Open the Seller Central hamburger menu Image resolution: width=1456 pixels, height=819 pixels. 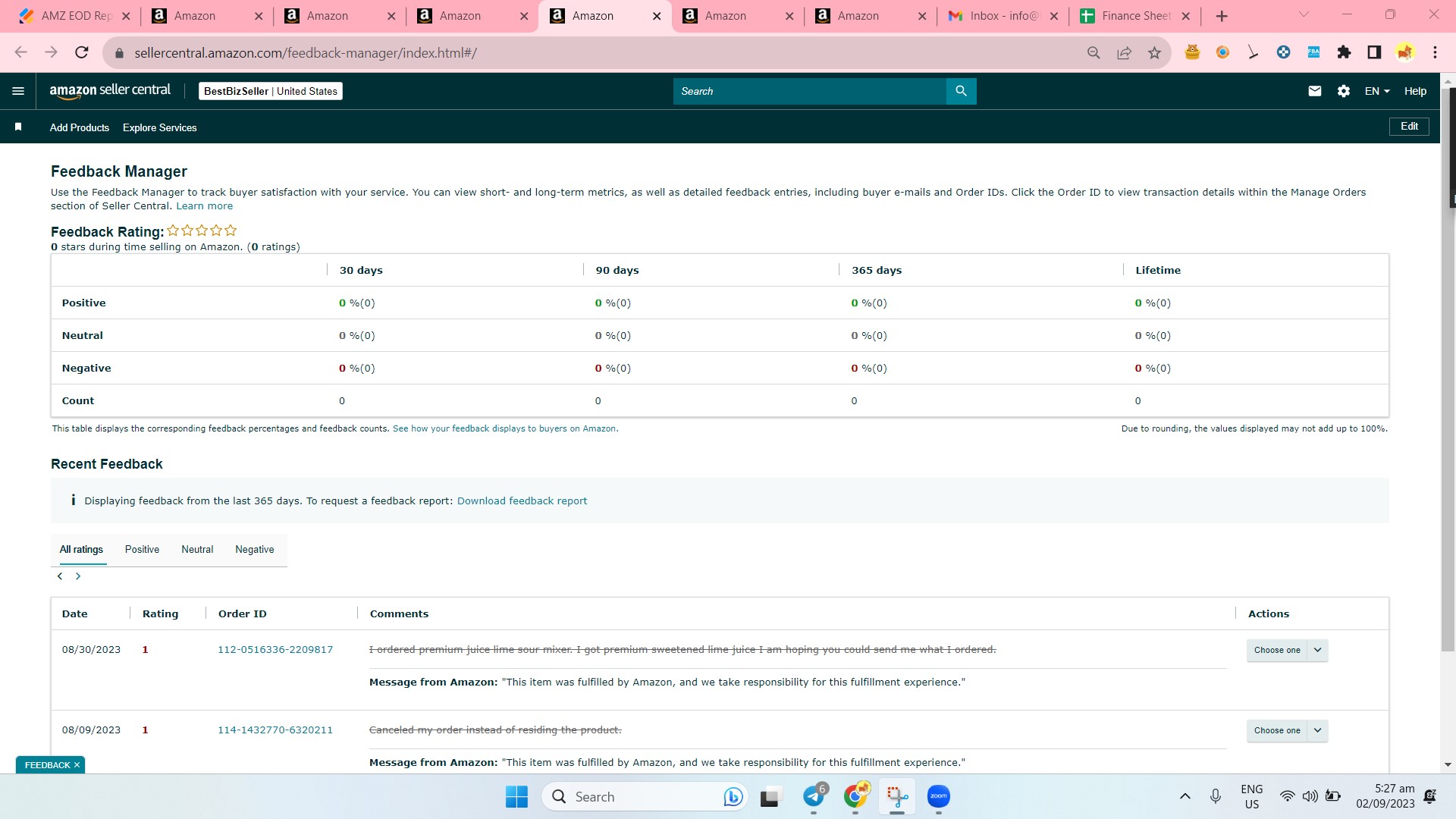coord(18,91)
